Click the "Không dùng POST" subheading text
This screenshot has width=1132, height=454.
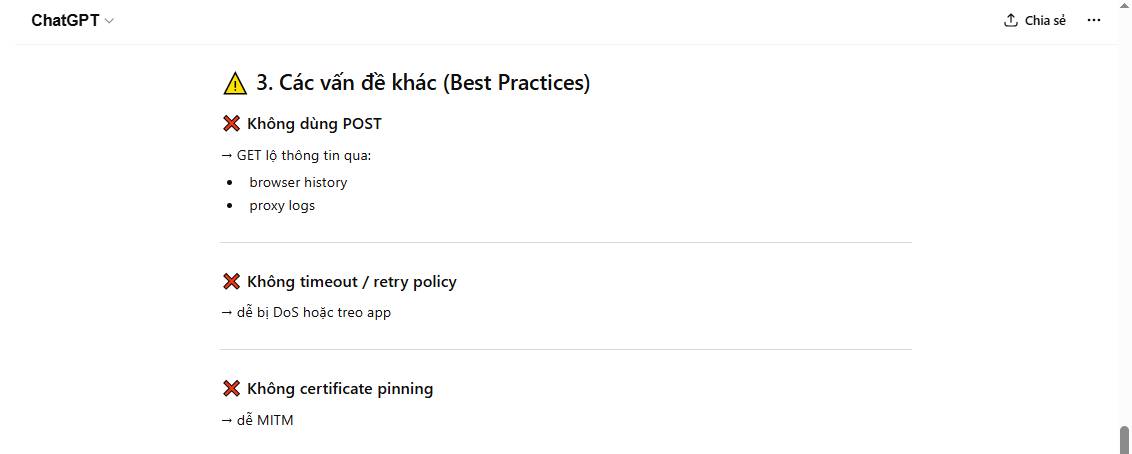pos(314,124)
